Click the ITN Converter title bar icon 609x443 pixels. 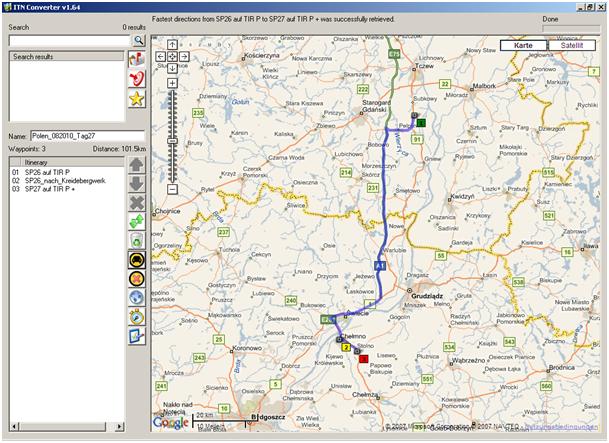click(7, 7)
